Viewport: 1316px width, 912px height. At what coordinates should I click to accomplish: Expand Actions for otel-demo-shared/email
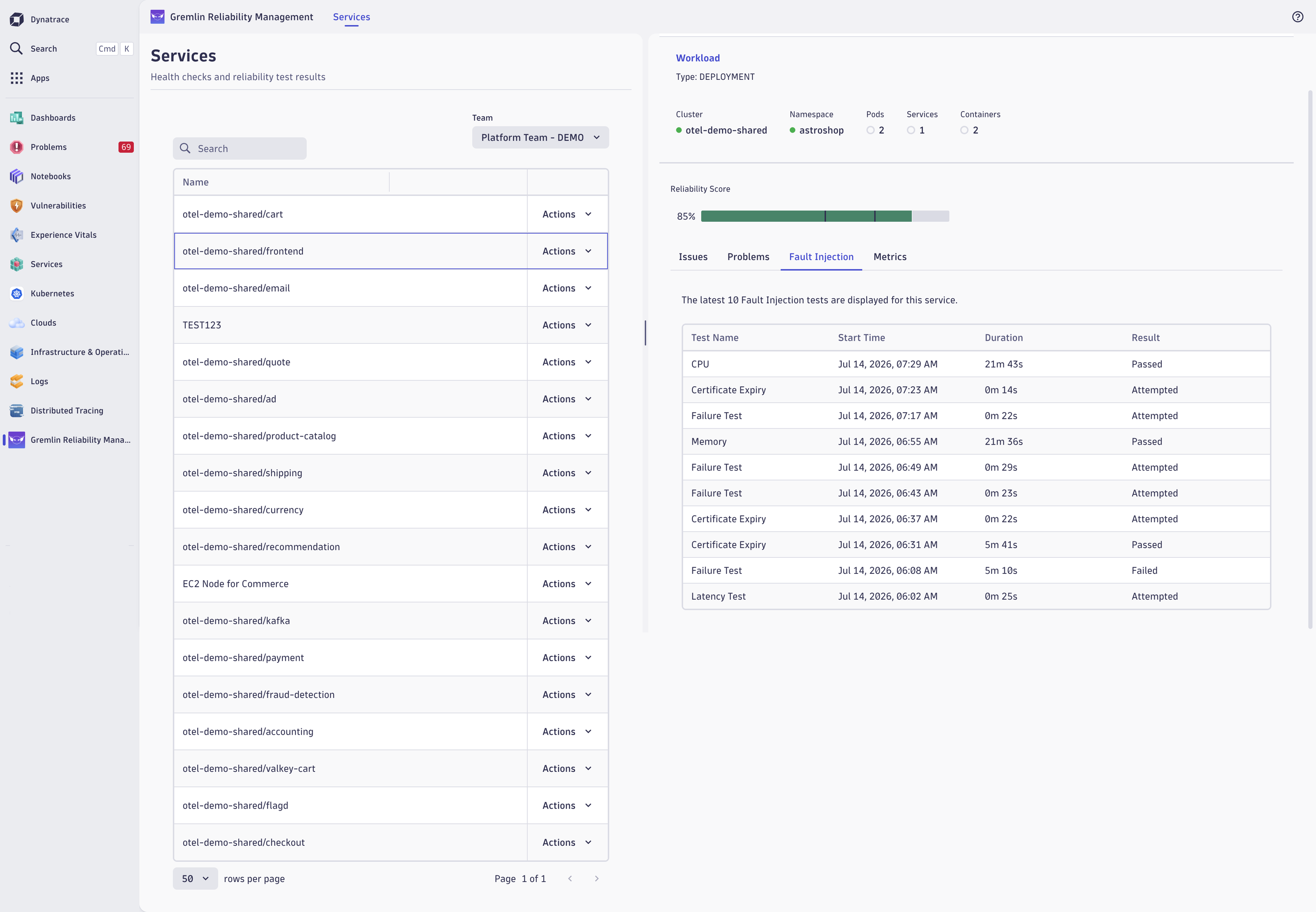coord(567,288)
